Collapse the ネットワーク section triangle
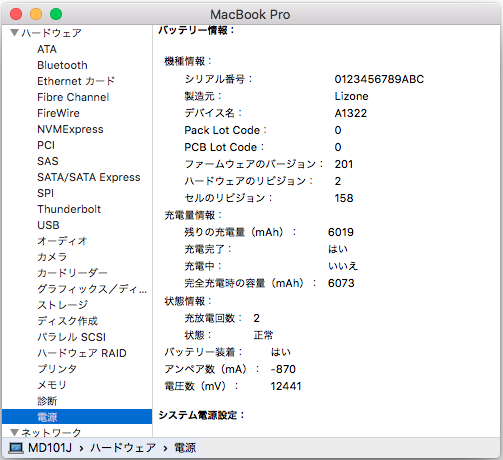The width and height of the screenshot is (503, 460). pyautogui.click(x=14, y=432)
